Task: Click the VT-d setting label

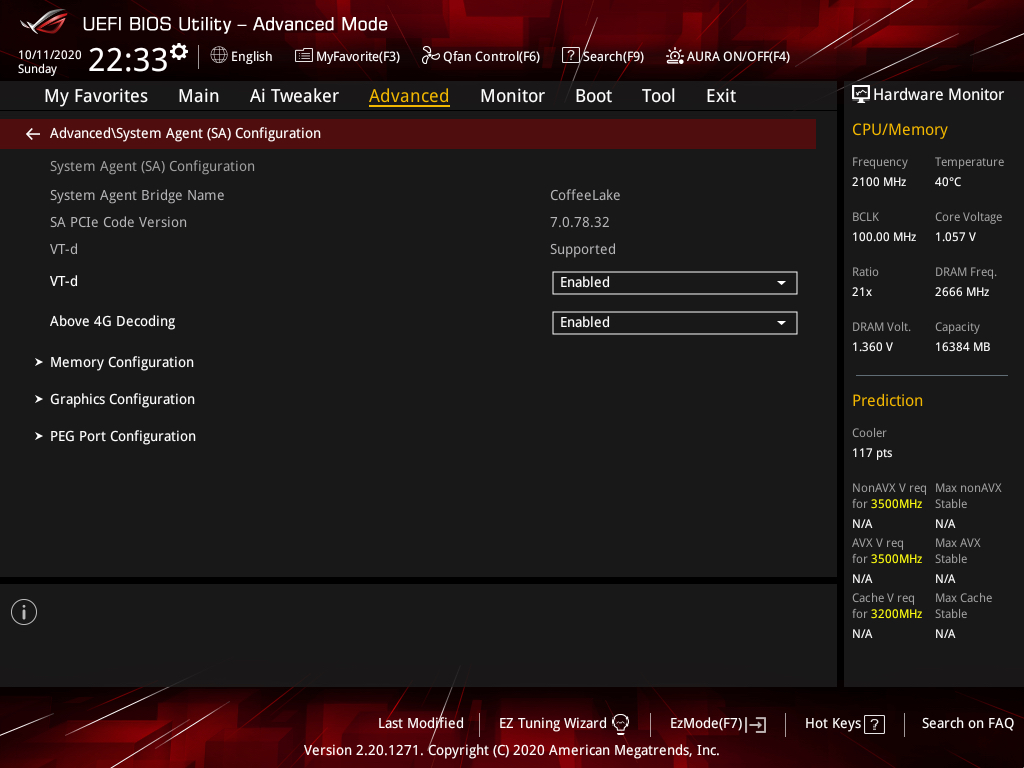Action: (x=64, y=281)
